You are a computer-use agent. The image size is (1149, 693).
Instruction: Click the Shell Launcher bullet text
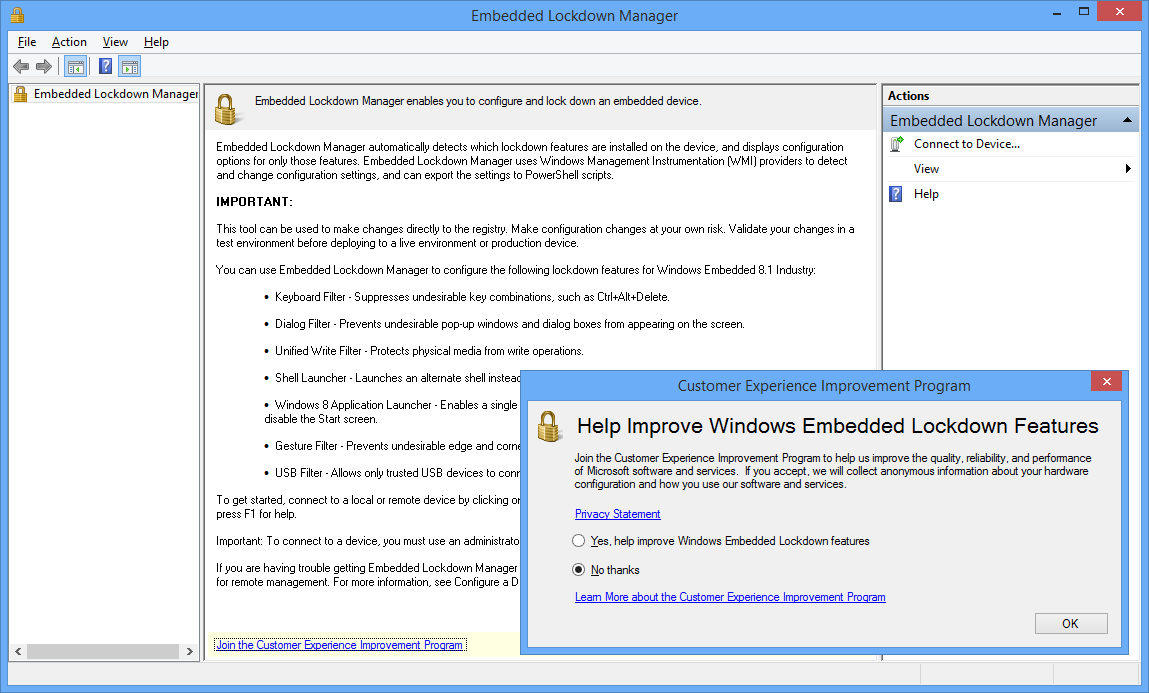(x=397, y=379)
